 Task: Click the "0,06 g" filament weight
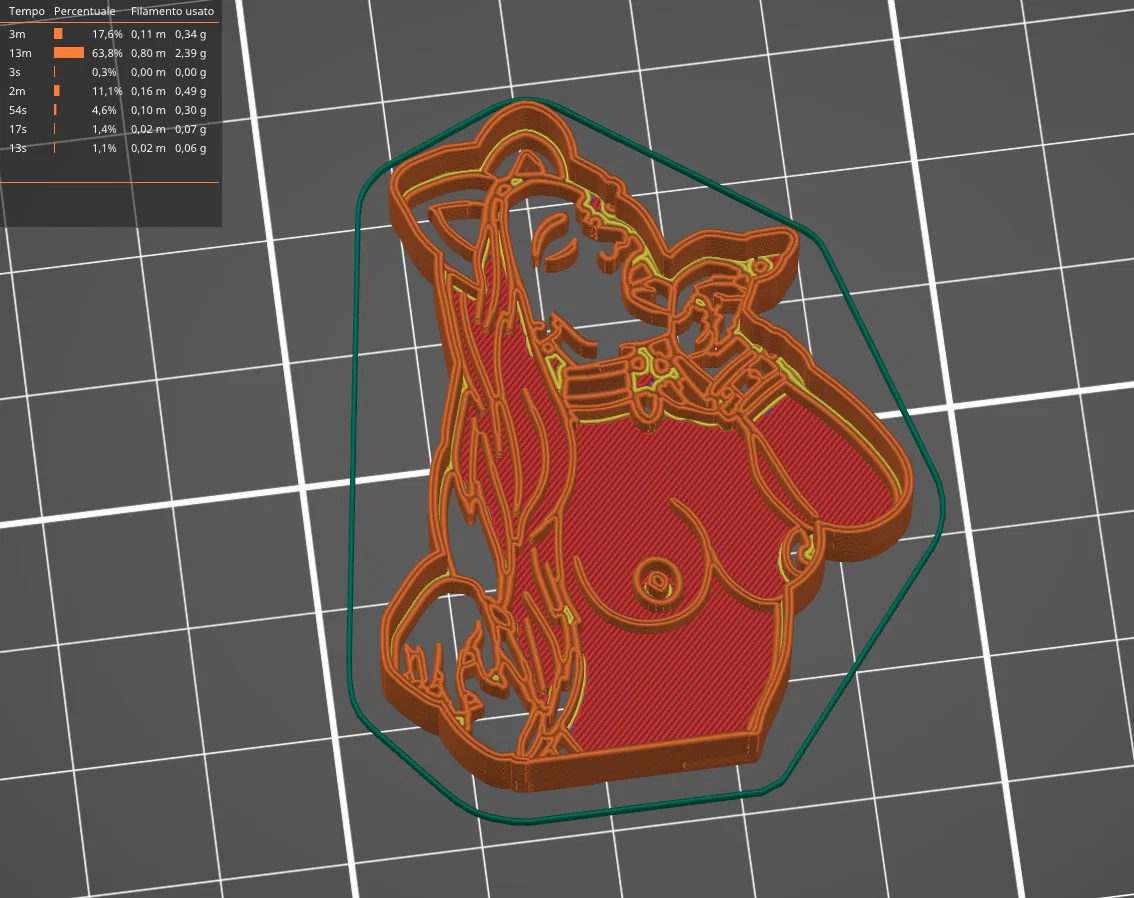pyautogui.click(x=191, y=147)
